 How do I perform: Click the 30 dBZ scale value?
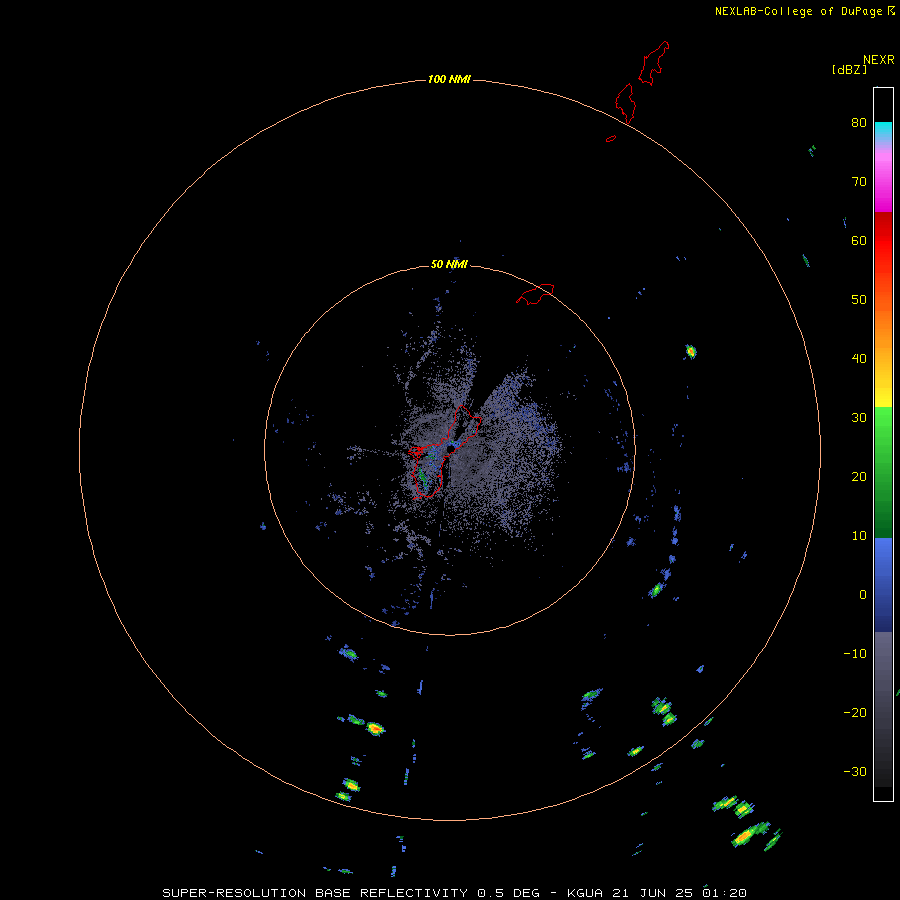(859, 417)
